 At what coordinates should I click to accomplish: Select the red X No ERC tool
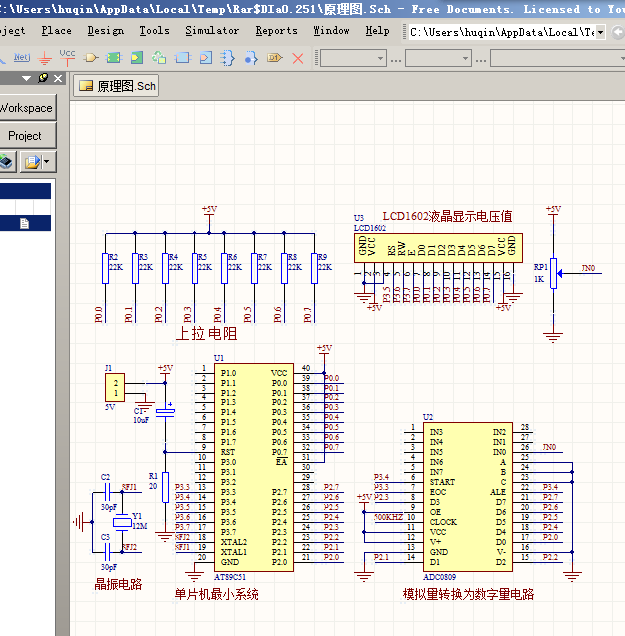[x=298, y=58]
